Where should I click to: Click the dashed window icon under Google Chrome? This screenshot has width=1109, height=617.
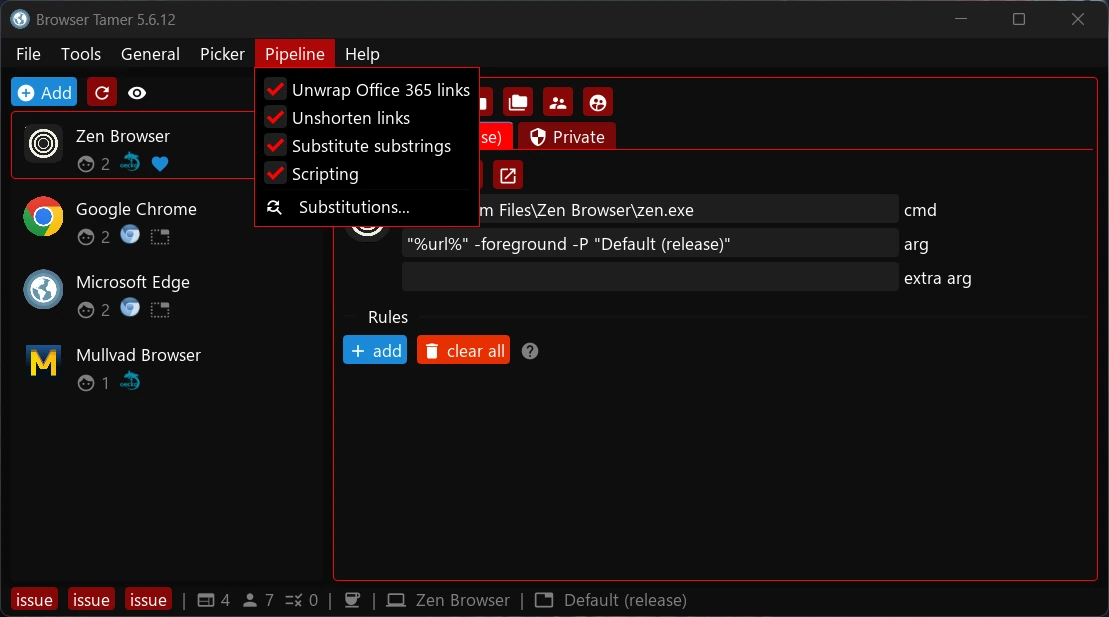pos(161,237)
